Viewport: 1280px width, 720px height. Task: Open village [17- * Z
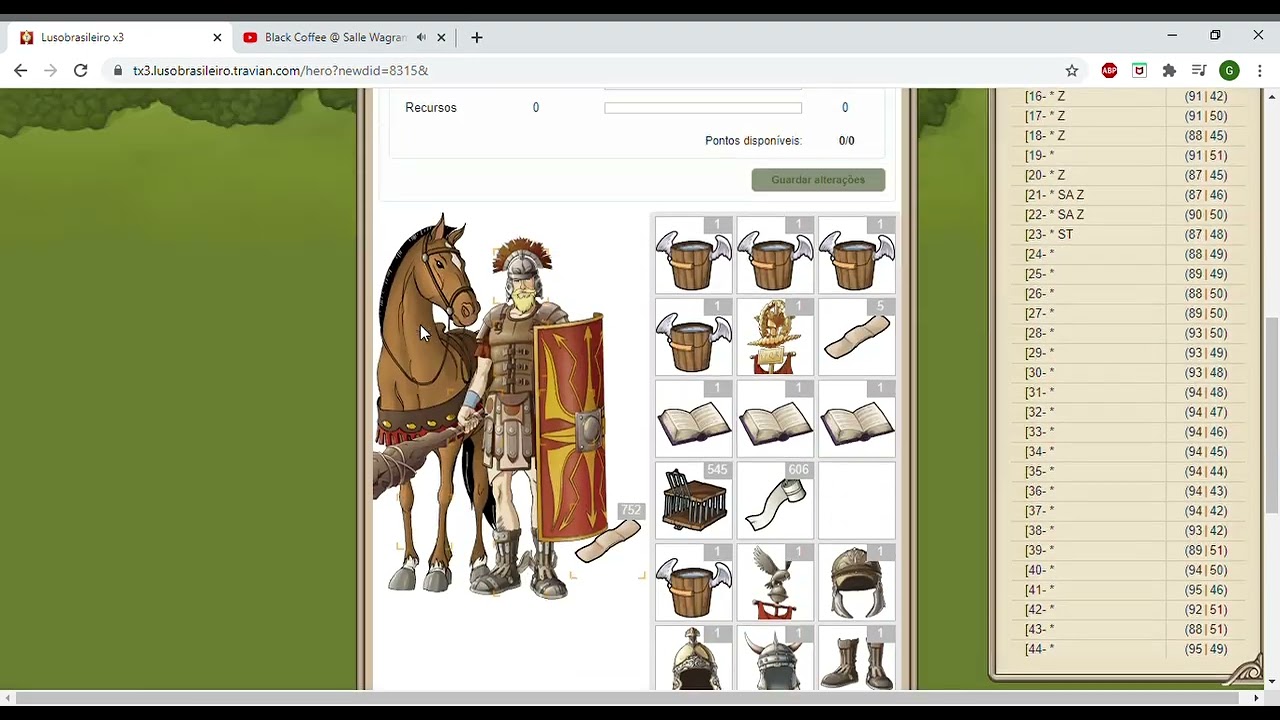1045,116
